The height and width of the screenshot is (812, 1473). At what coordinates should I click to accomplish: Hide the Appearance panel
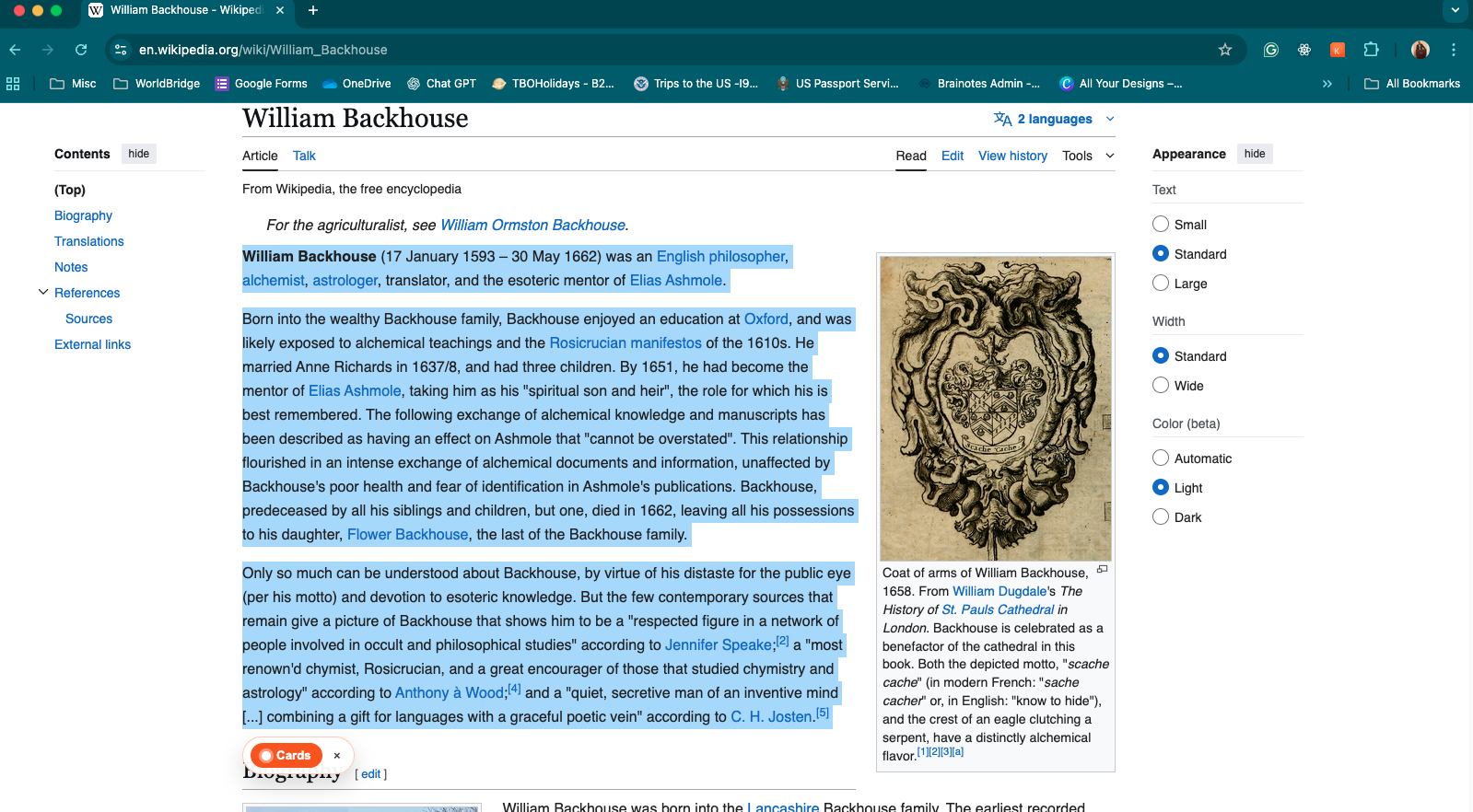pyautogui.click(x=1255, y=154)
